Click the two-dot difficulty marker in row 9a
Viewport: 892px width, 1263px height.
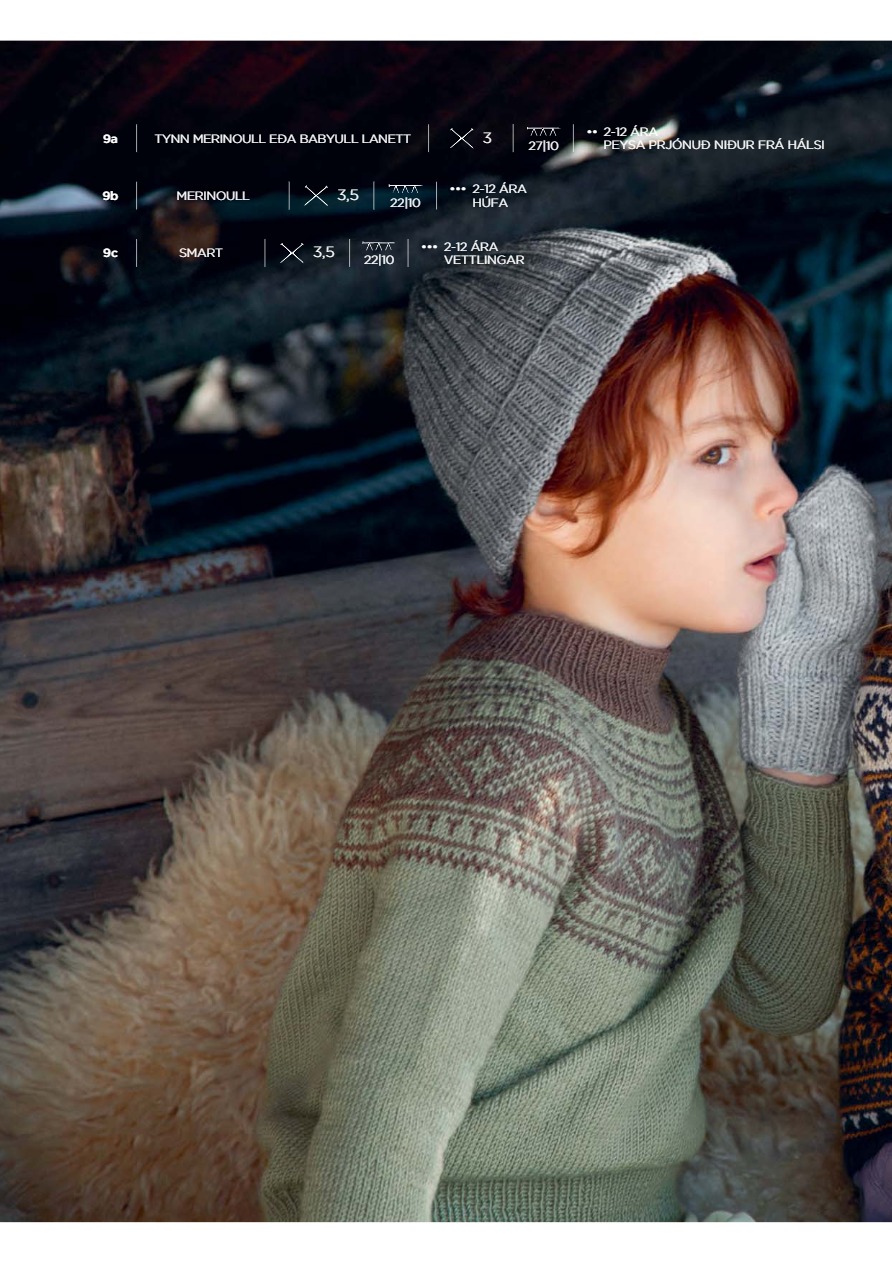[x=591, y=132]
